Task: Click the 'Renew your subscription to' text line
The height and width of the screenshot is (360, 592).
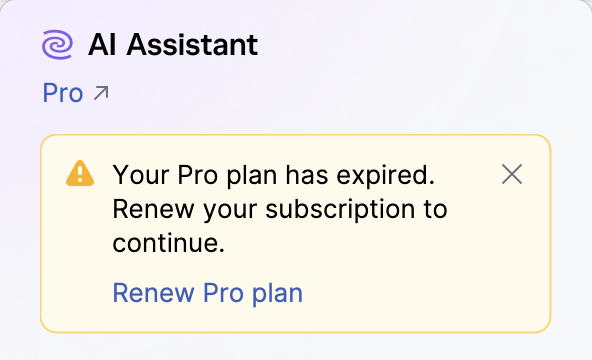Action: pos(280,209)
